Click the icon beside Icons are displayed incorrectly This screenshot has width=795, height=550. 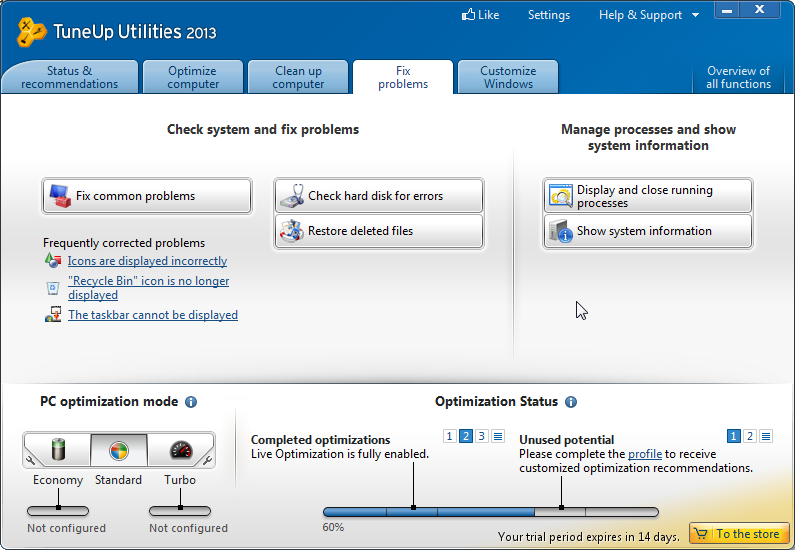[x=53, y=261]
